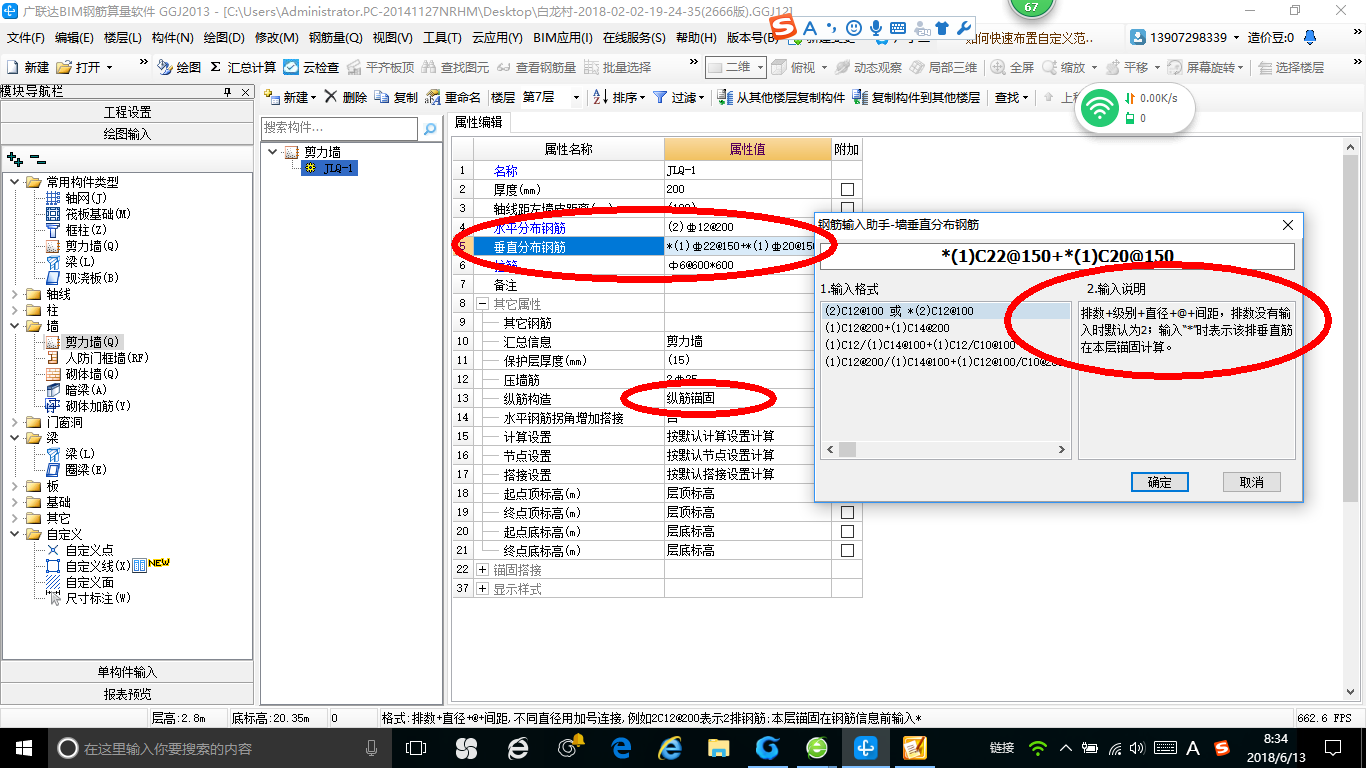The width and height of the screenshot is (1366, 768).
Task: Expand 锚固搭接 group in property table
Action: pos(482,569)
